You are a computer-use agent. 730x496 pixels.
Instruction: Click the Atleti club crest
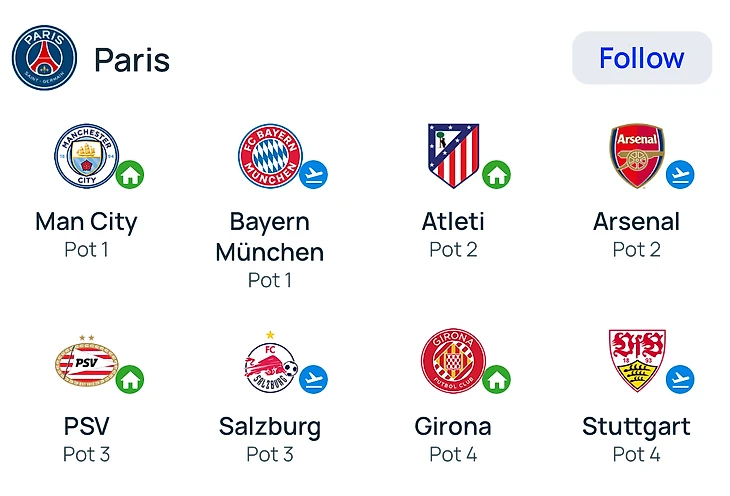click(x=453, y=156)
